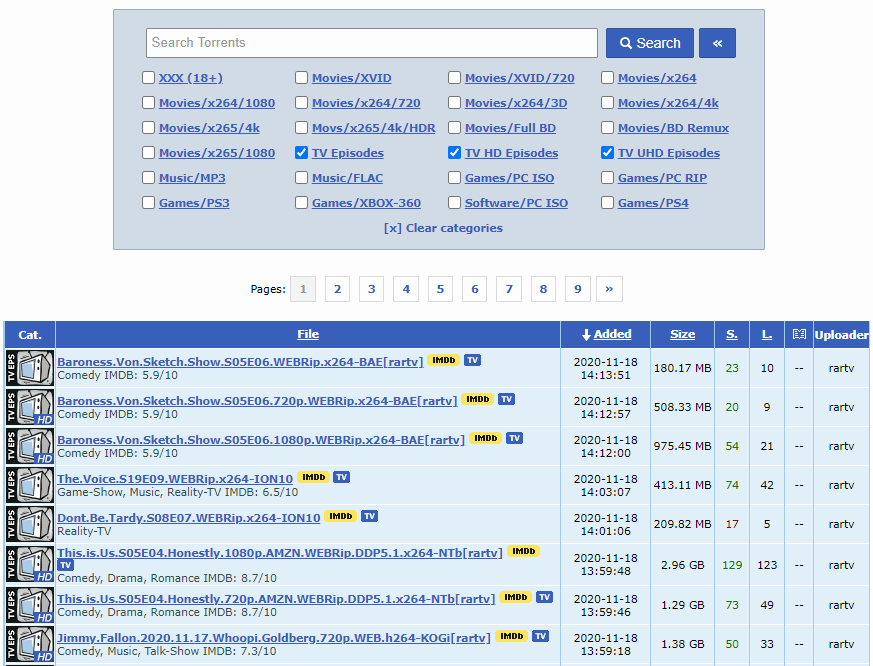The width and height of the screenshot is (873, 666).
Task: Sort the table by Size column
Action: (x=683, y=334)
